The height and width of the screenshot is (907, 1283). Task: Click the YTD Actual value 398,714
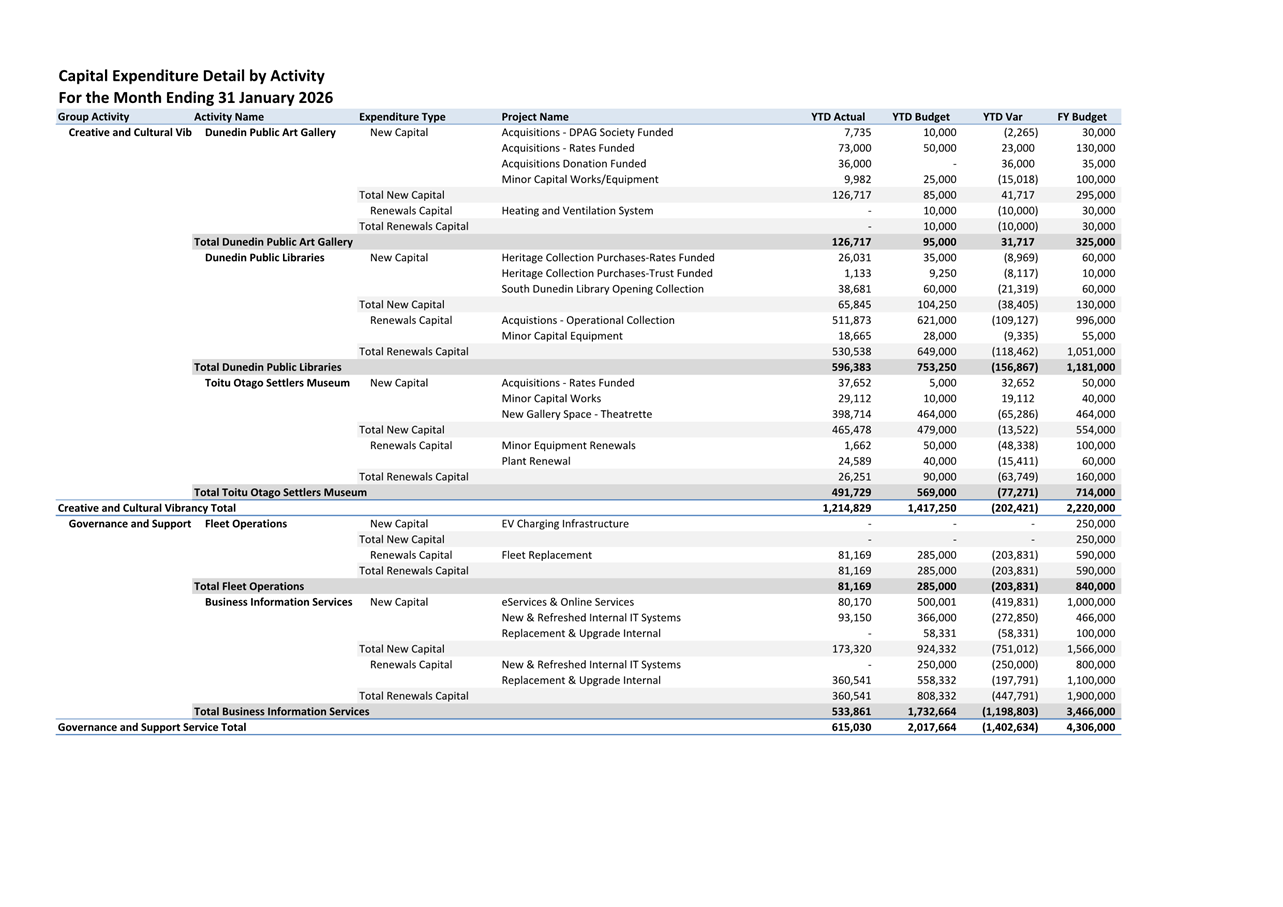click(x=851, y=414)
